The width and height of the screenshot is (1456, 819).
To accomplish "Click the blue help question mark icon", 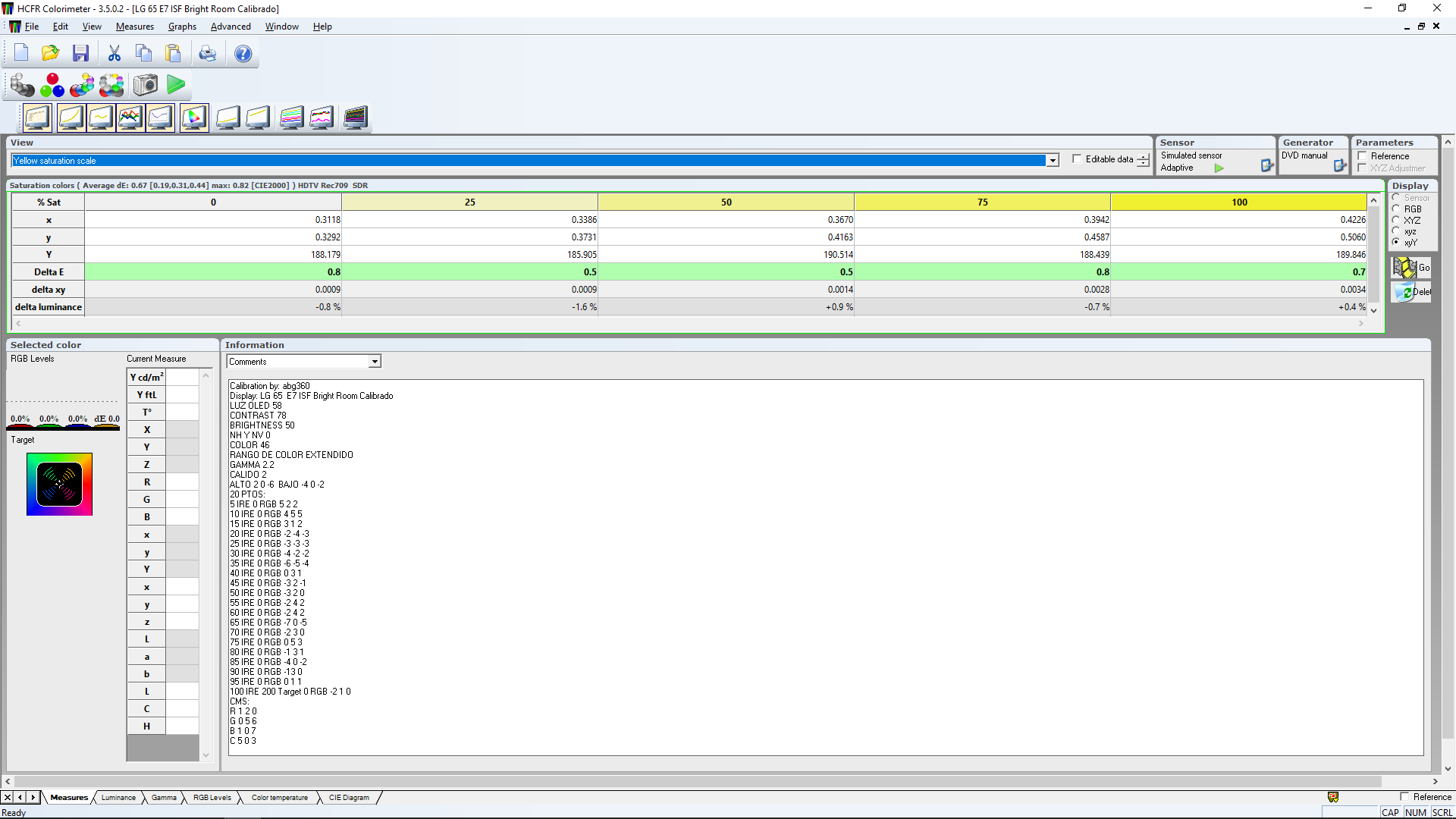I will click(x=243, y=53).
